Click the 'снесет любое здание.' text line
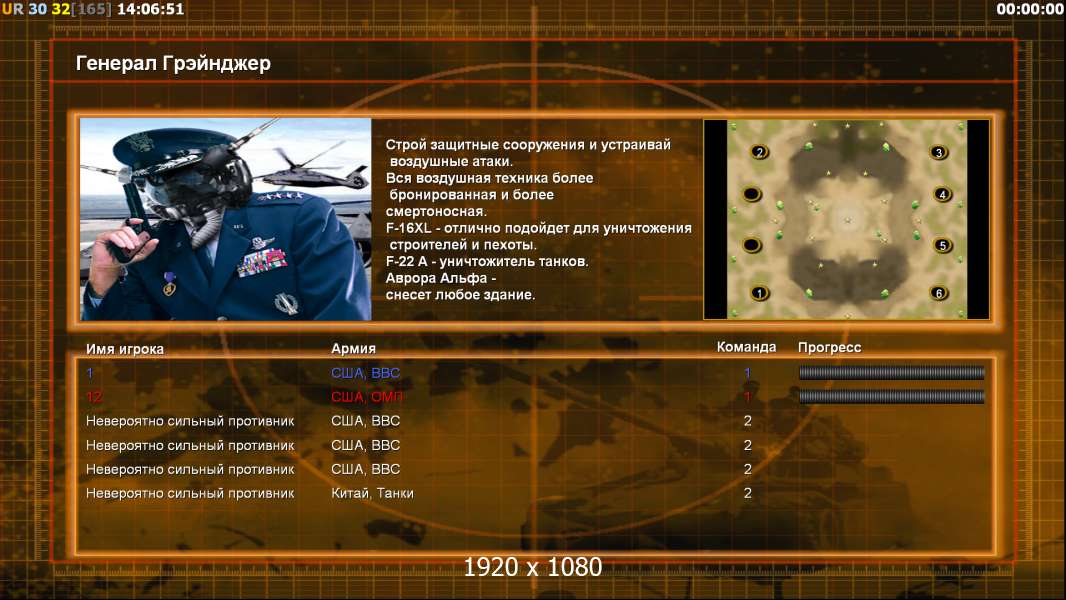This screenshot has height=600, width=1066. 460,295
